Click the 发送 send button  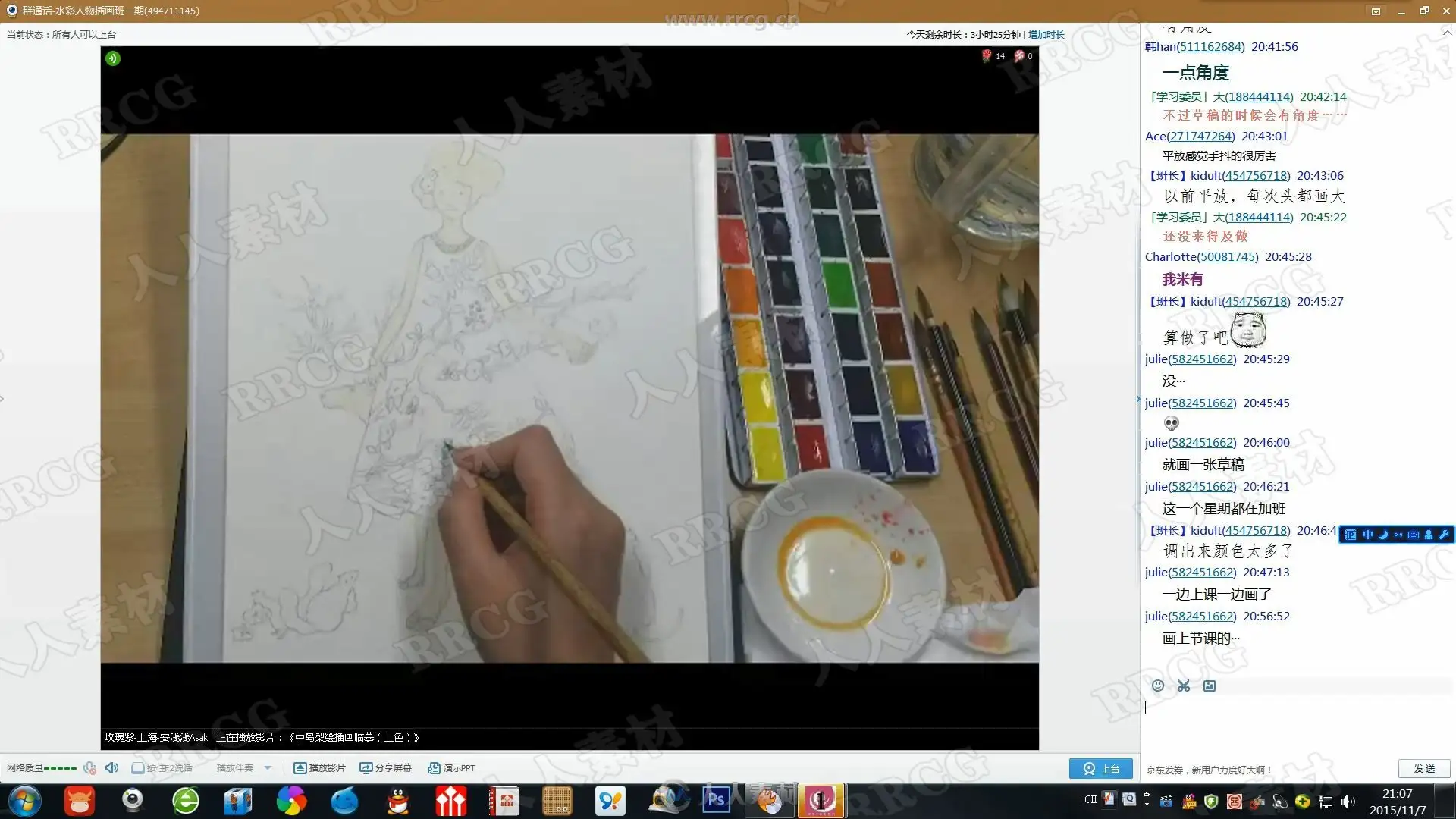[1423, 768]
